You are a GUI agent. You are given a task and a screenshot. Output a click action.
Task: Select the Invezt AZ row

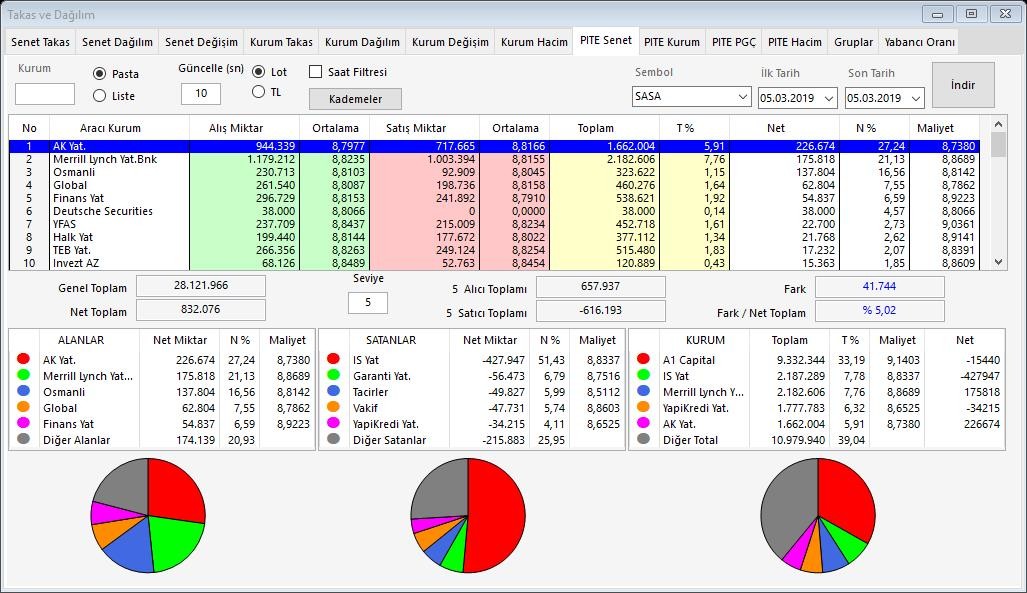point(494,263)
